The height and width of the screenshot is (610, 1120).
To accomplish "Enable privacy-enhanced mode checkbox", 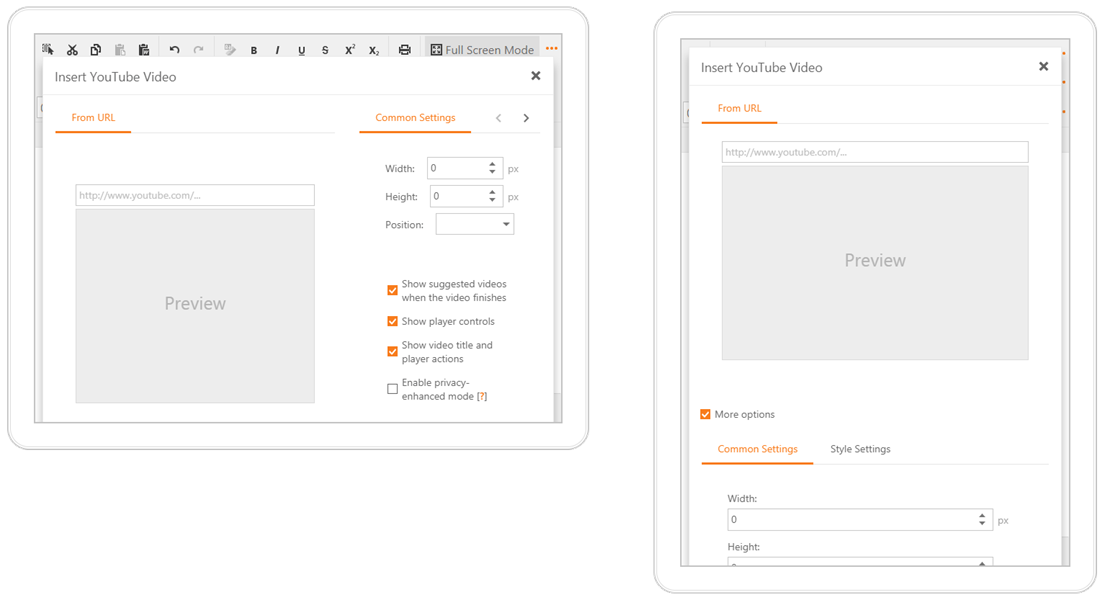I will (392, 389).
